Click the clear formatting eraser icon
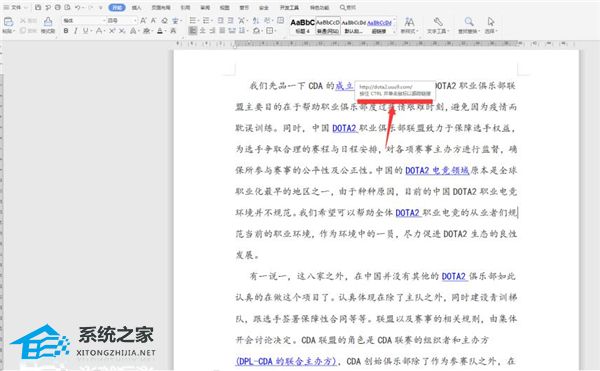Viewport: 600px width, 371px height. [165, 20]
